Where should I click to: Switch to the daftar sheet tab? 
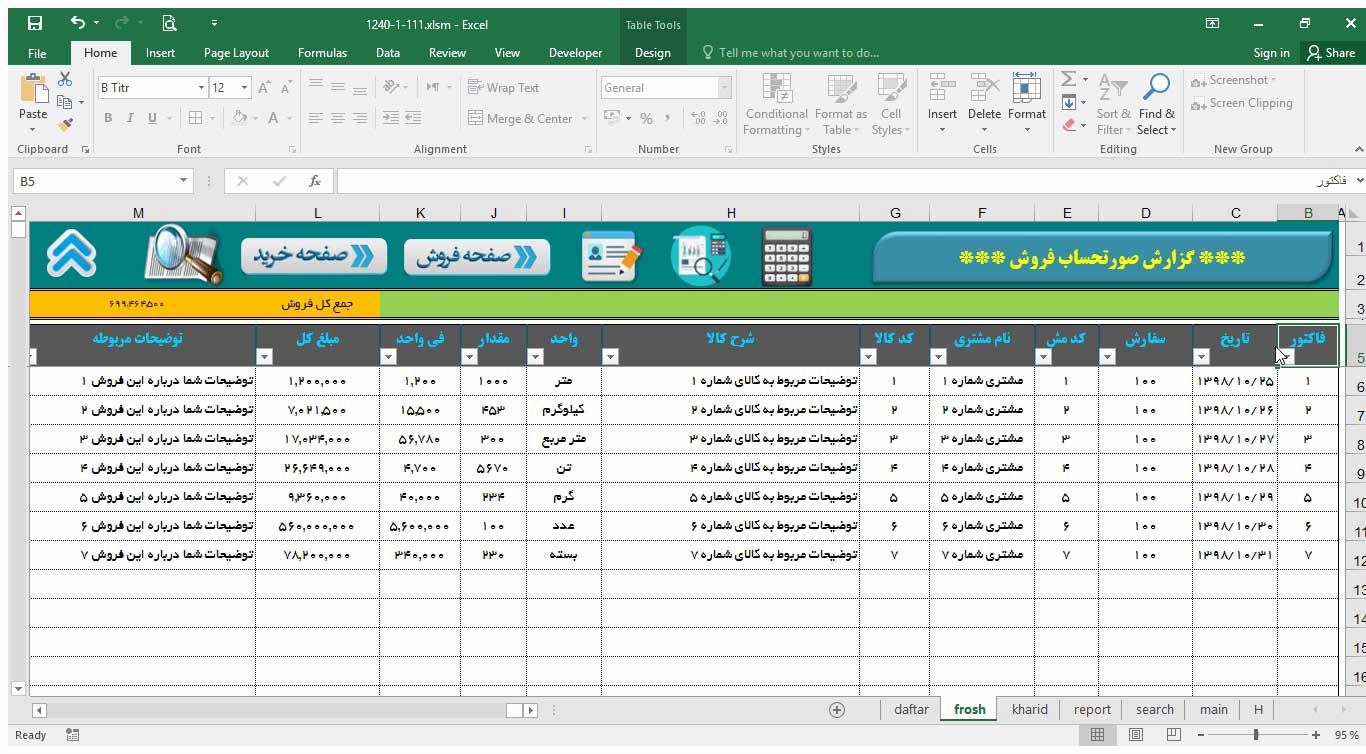(x=911, y=709)
